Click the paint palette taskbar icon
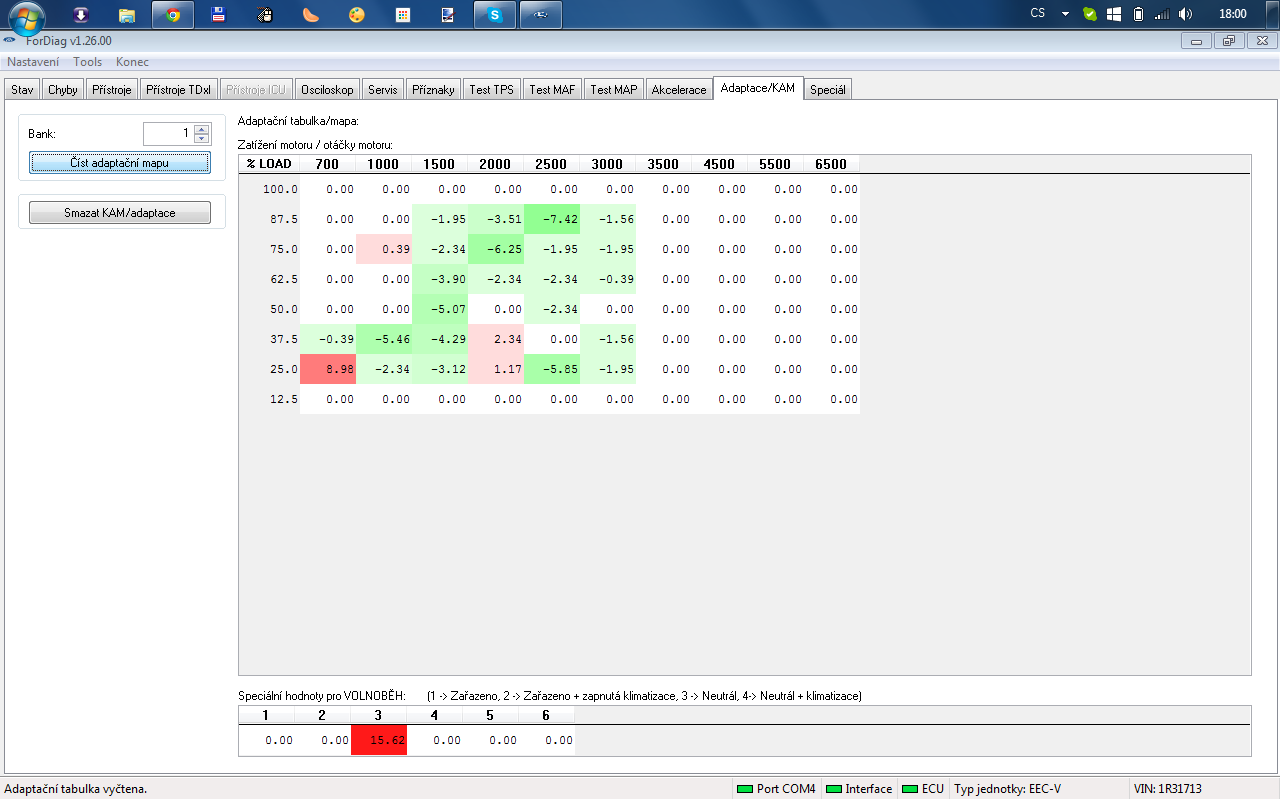The image size is (1280, 800). point(357,15)
